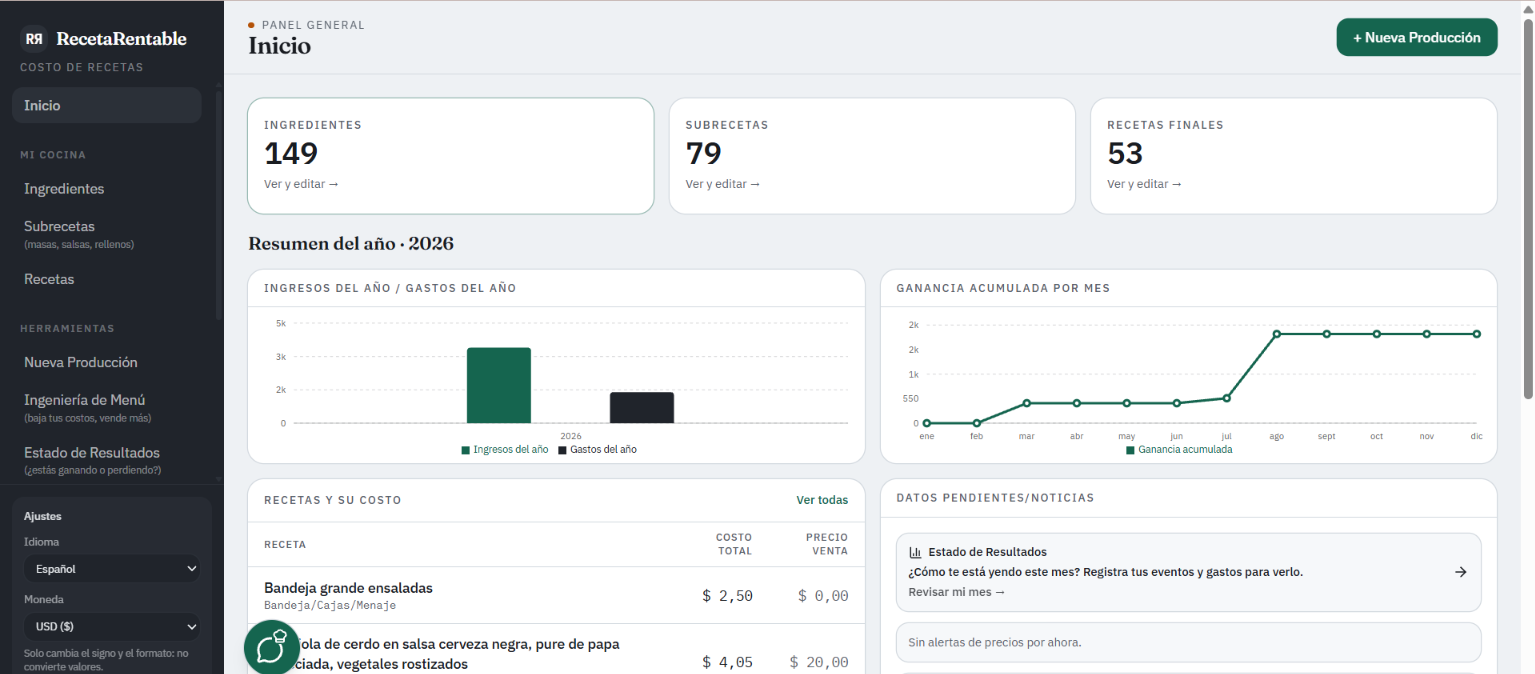Open the chef chat bubble assistant
Screen dimensions: 1535x674
271,648
